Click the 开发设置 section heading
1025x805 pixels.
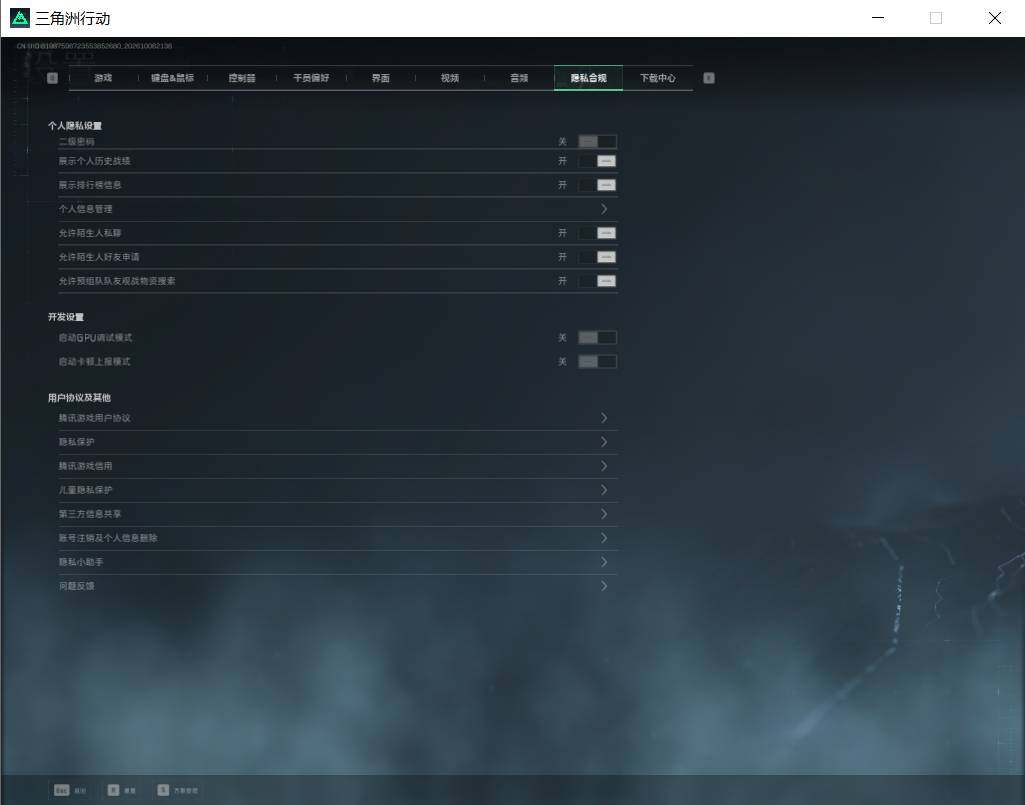click(x=66, y=317)
